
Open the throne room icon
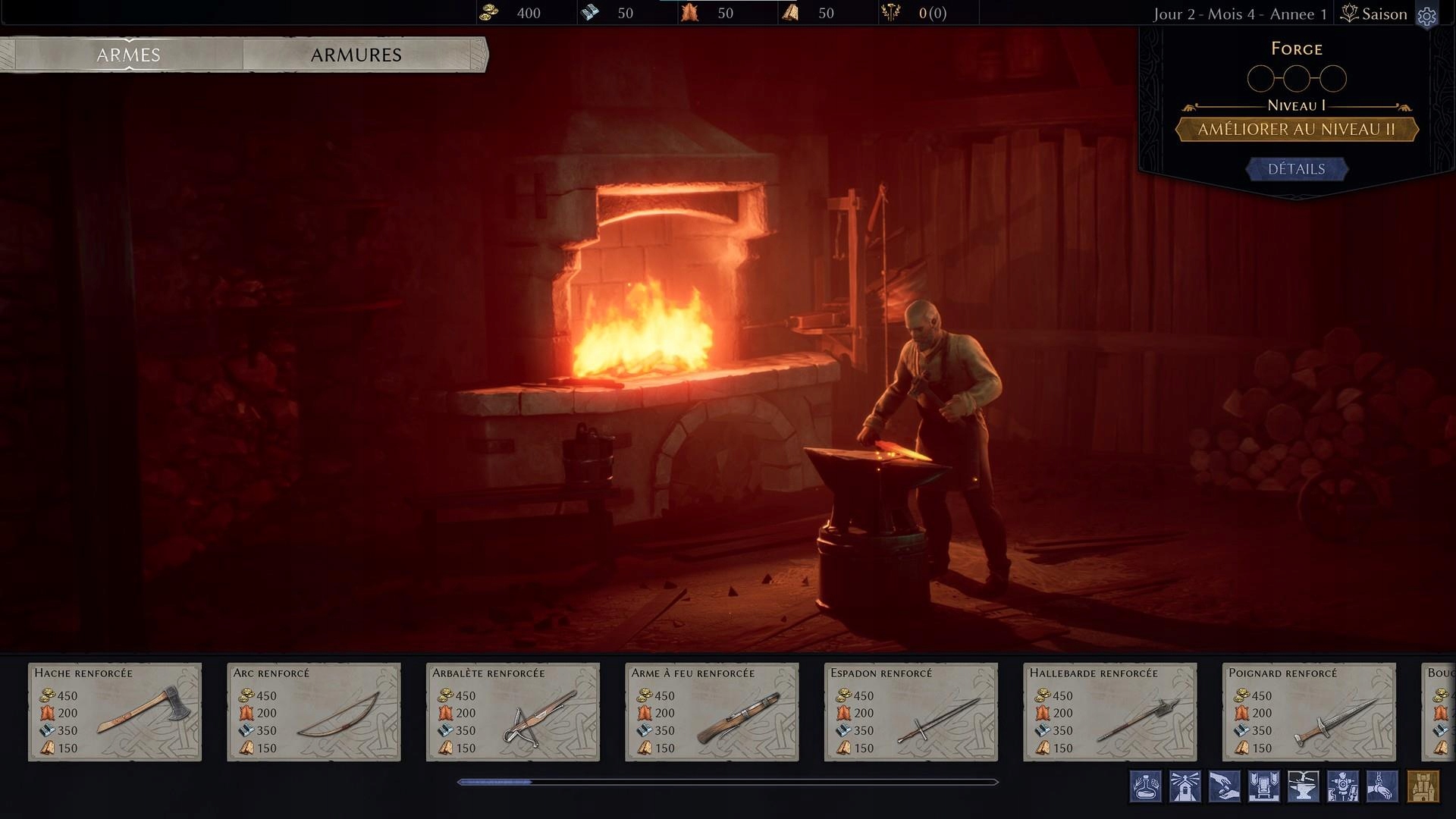click(1263, 786)
